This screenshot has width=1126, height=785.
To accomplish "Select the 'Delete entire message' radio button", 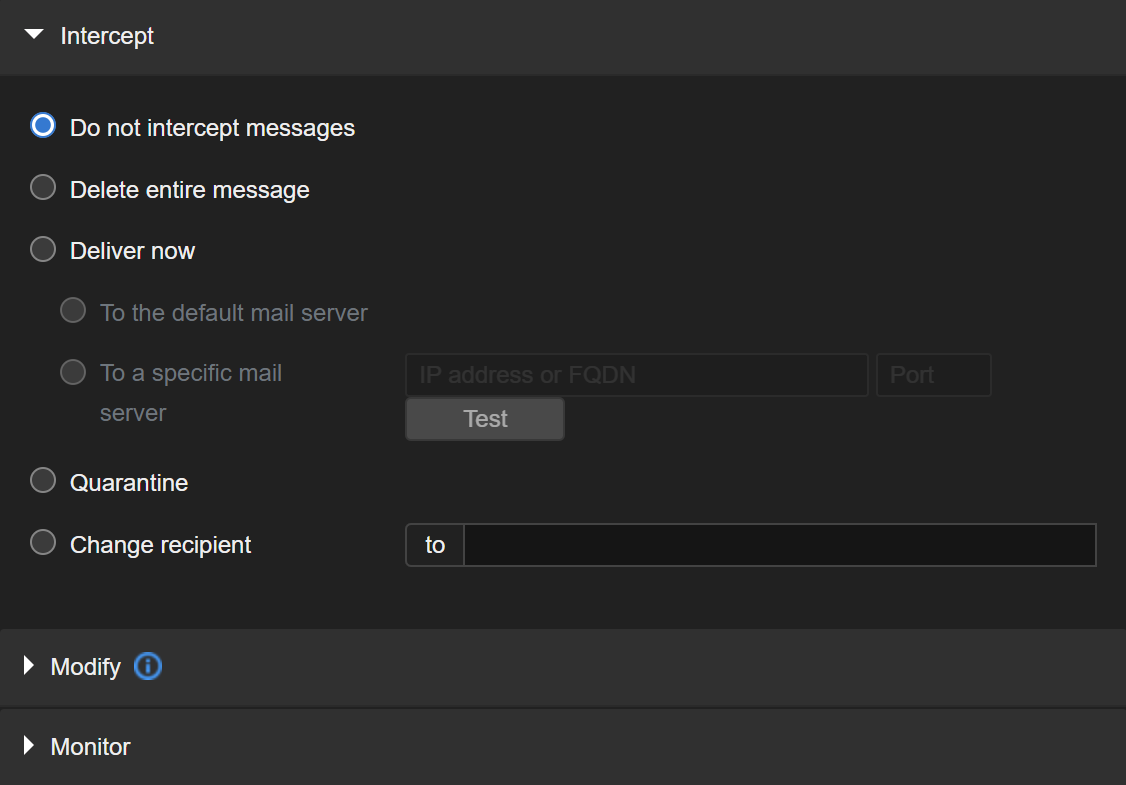I will [x=43, y=188].
